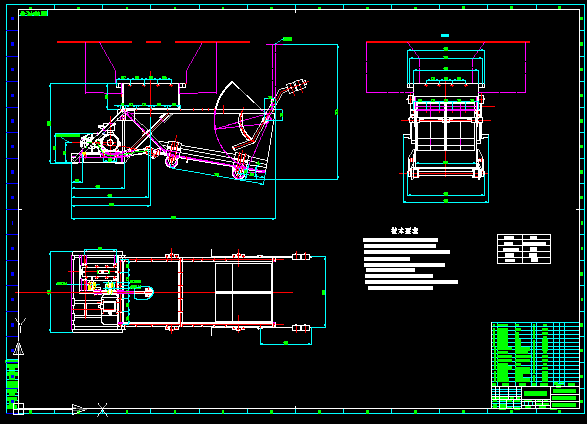Select the UCS X-axis arrowhead

coord(79,409)
